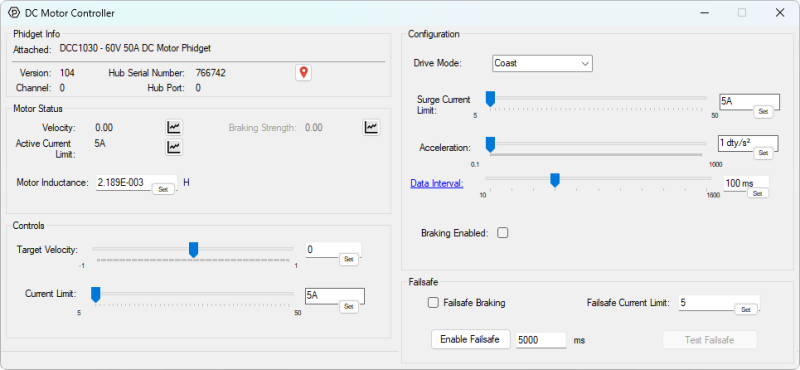This screenshot has width=800, height=370.
Task: Open the Active Current Limit graph icon
Action: (174, 147)
